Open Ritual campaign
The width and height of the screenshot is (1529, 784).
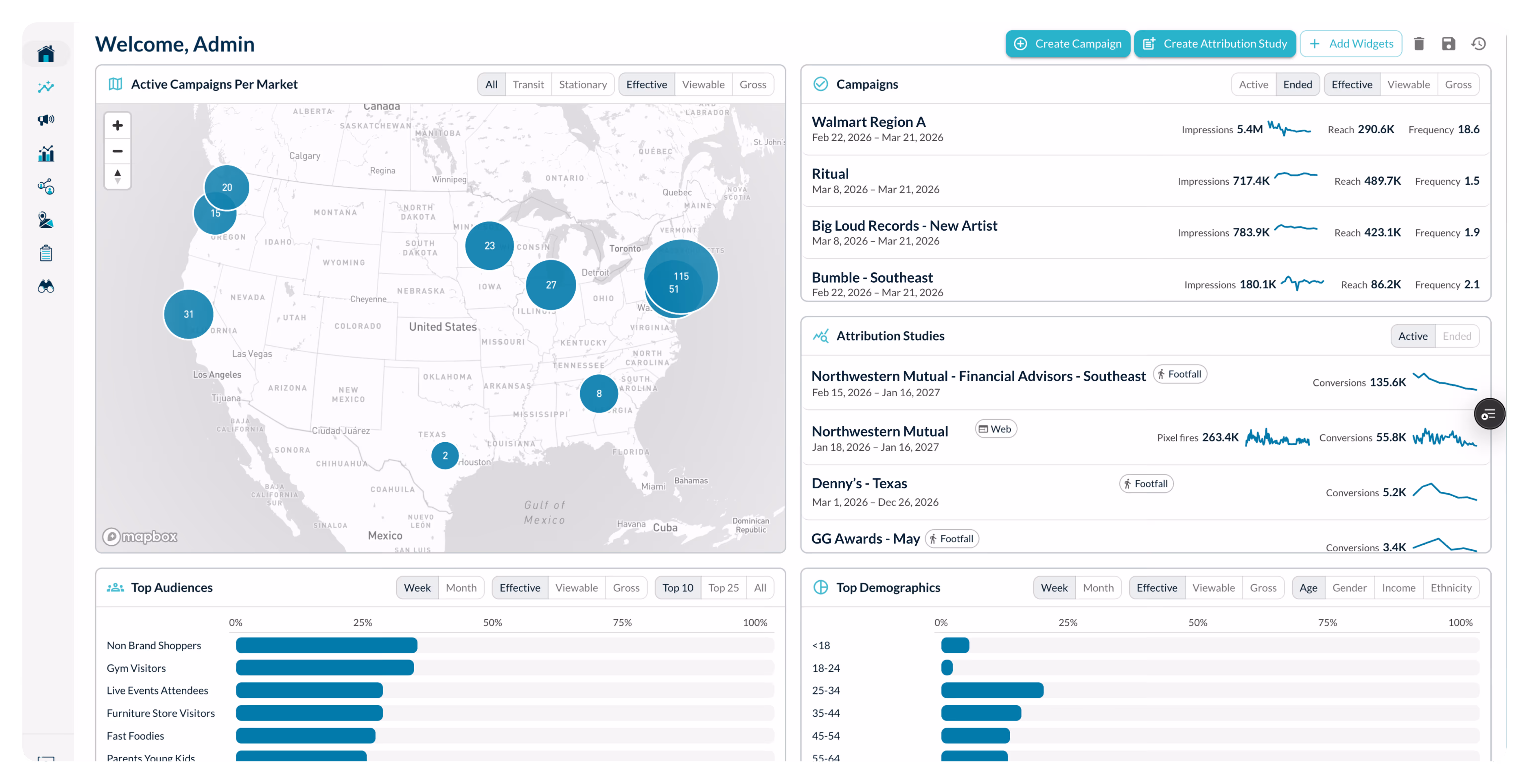[1145, 181]
